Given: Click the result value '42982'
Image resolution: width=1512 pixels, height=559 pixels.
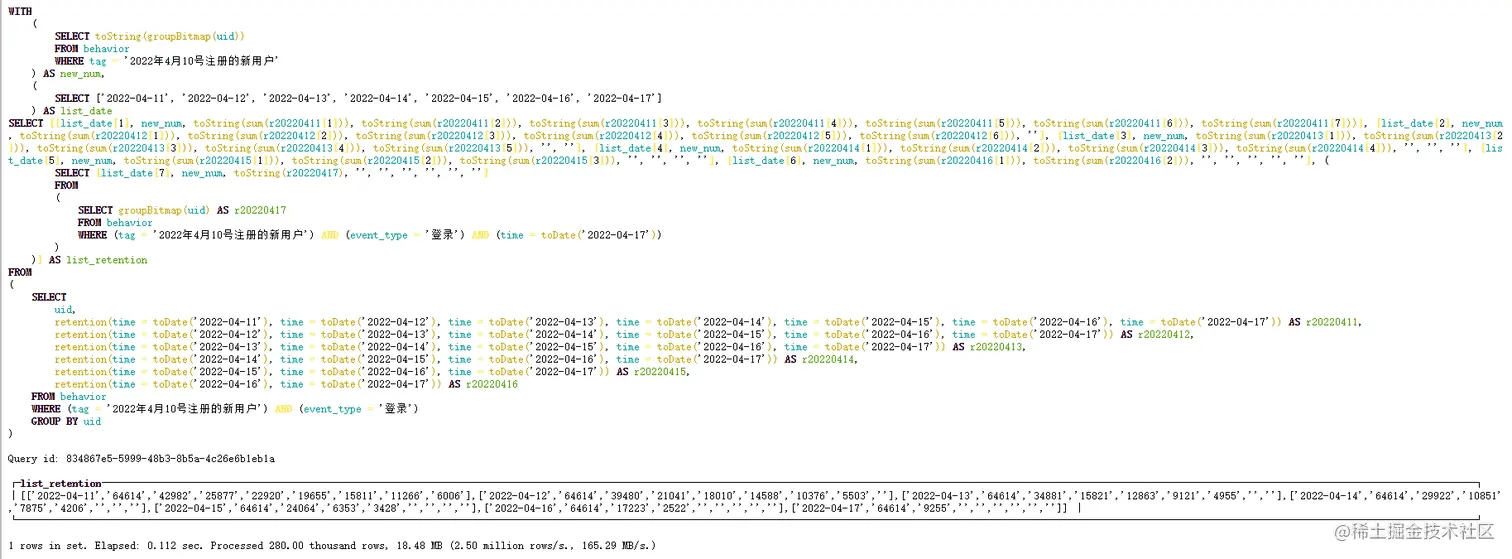Looking at the screenshot, I should pos(174,495).
